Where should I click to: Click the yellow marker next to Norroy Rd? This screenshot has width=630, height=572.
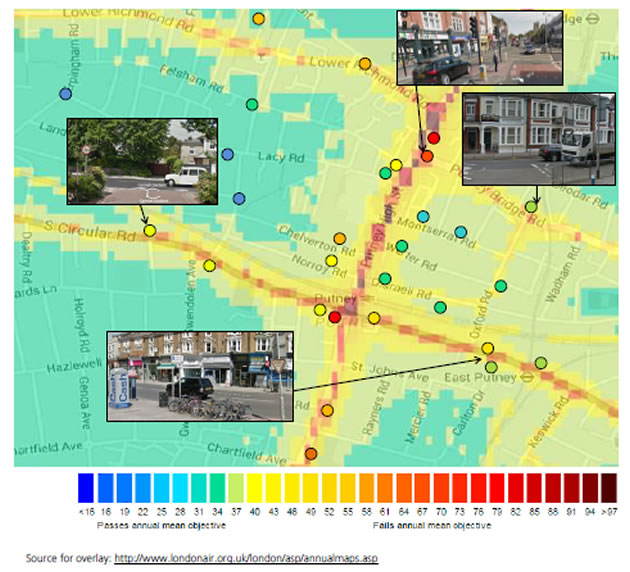[331, 261]
